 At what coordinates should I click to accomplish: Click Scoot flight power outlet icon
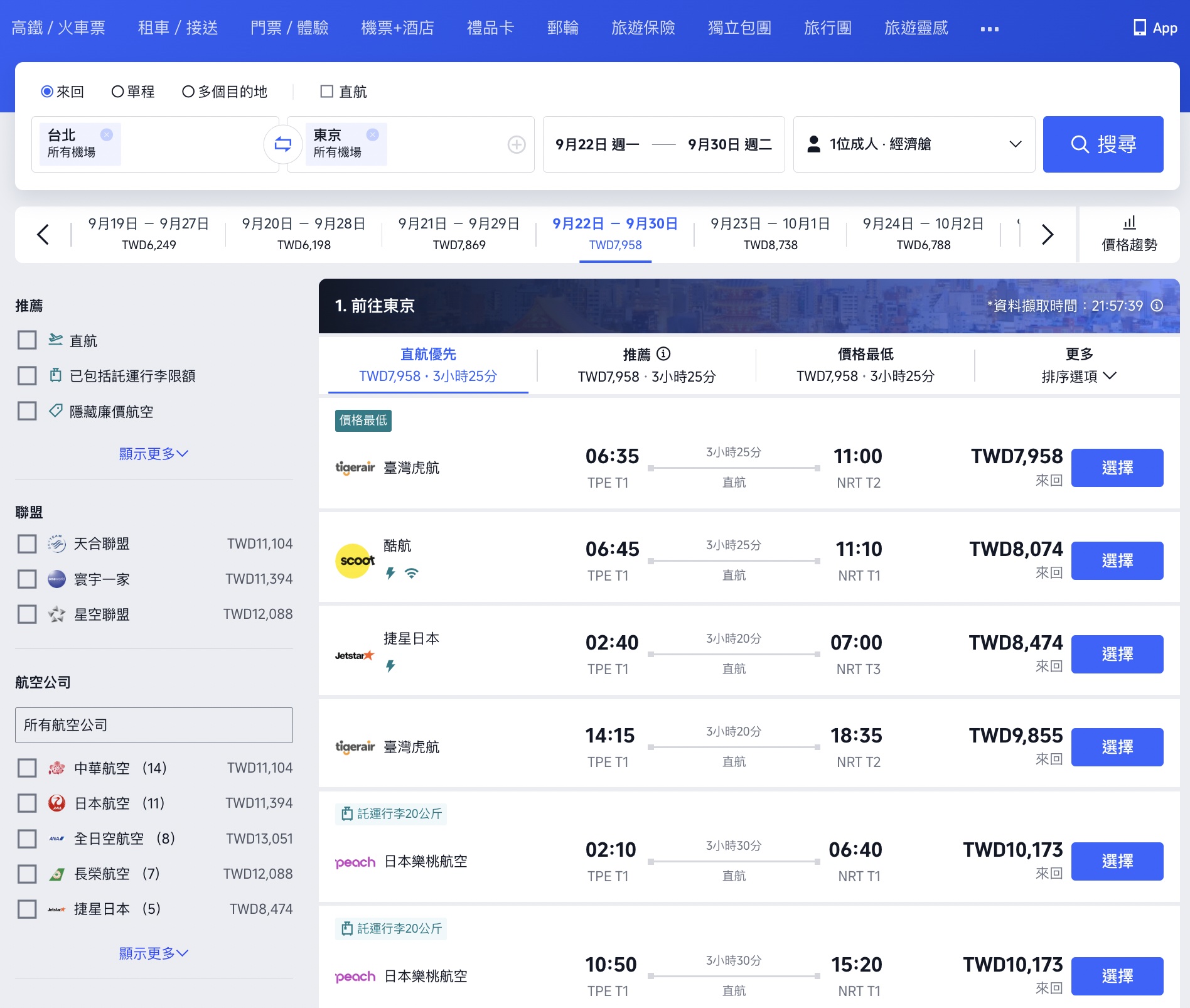[390, 573]
